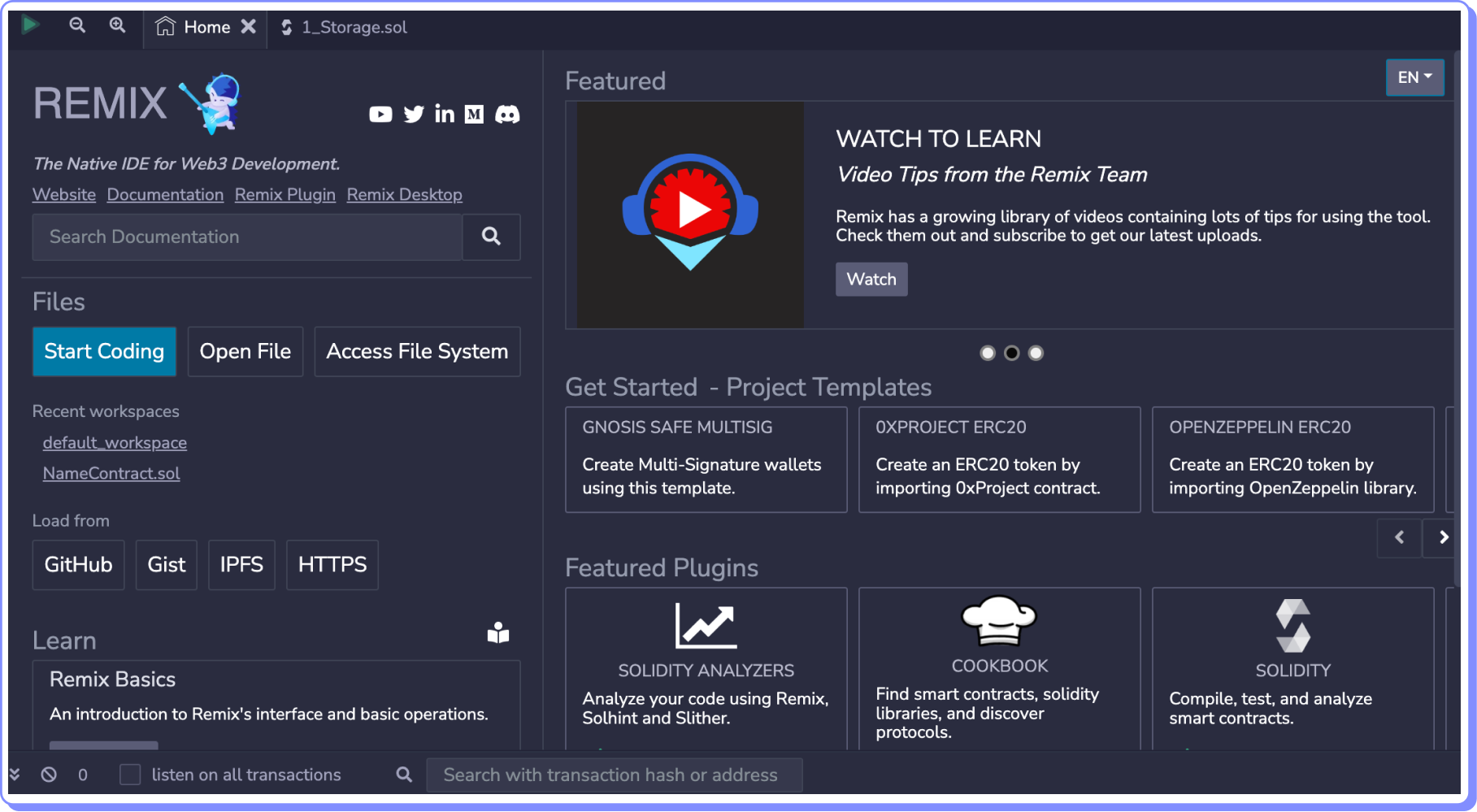Viewport: 1477px width, 812px height.
Task: Click the Open File button
Action: 245,352
